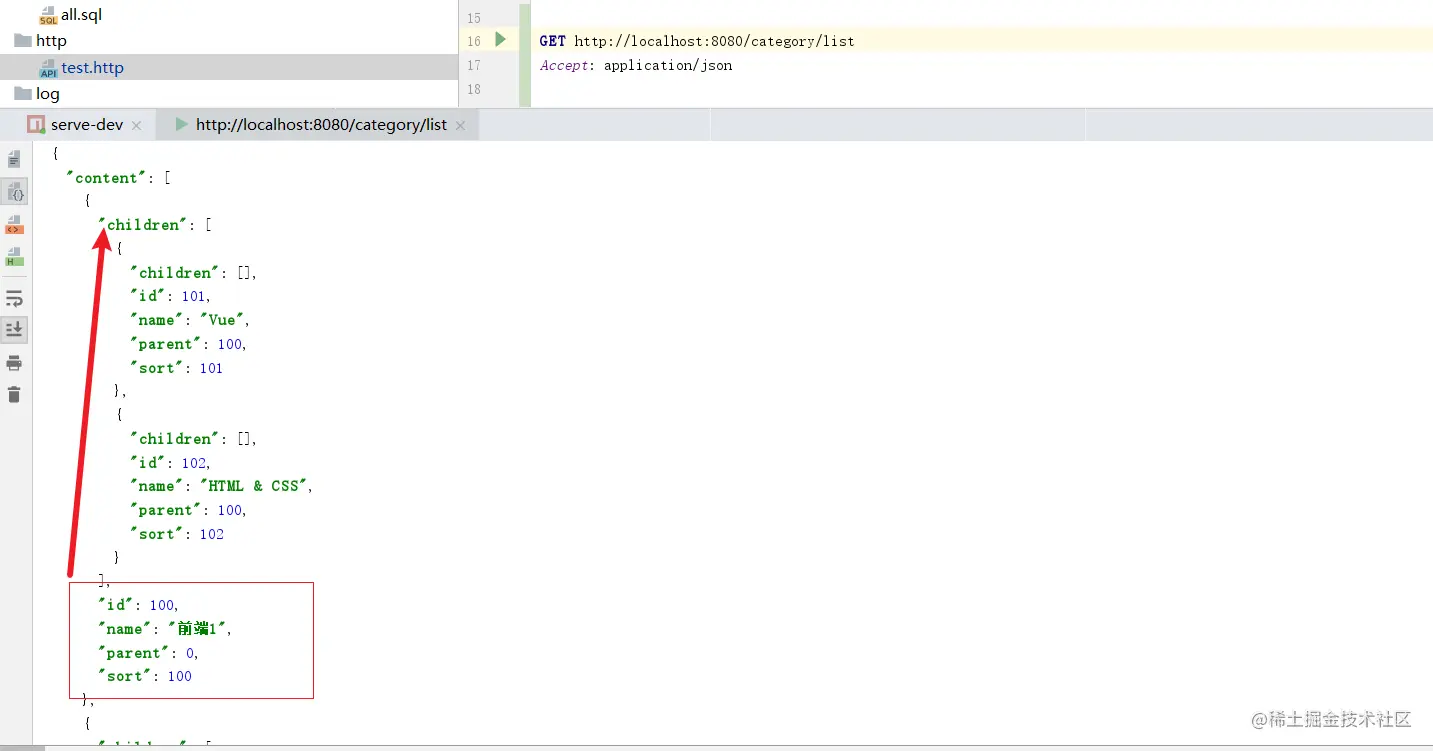Choose the View as XML icon
This screenshot has width=1433, height=751.
point(14,225)
